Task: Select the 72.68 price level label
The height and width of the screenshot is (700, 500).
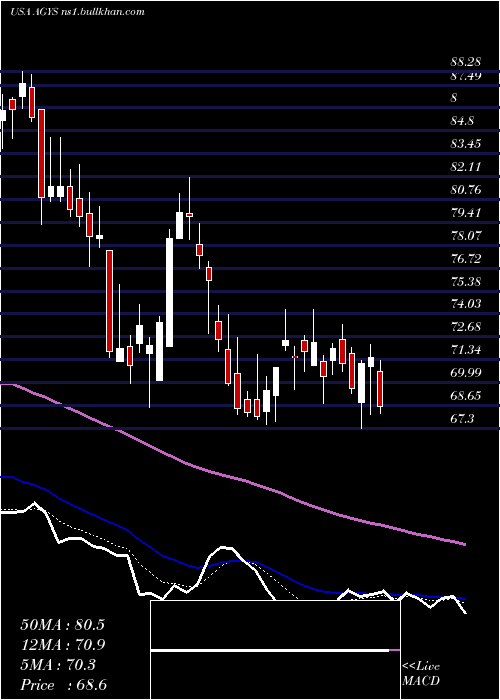Action: pyautogui.click(x=466, y=327)
